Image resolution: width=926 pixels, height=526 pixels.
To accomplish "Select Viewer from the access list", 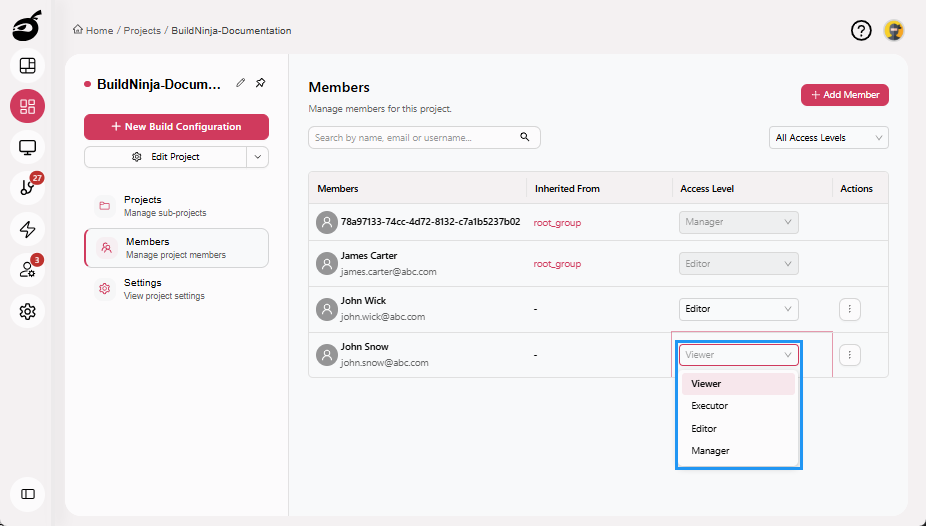I will click(x=738, y=384).
